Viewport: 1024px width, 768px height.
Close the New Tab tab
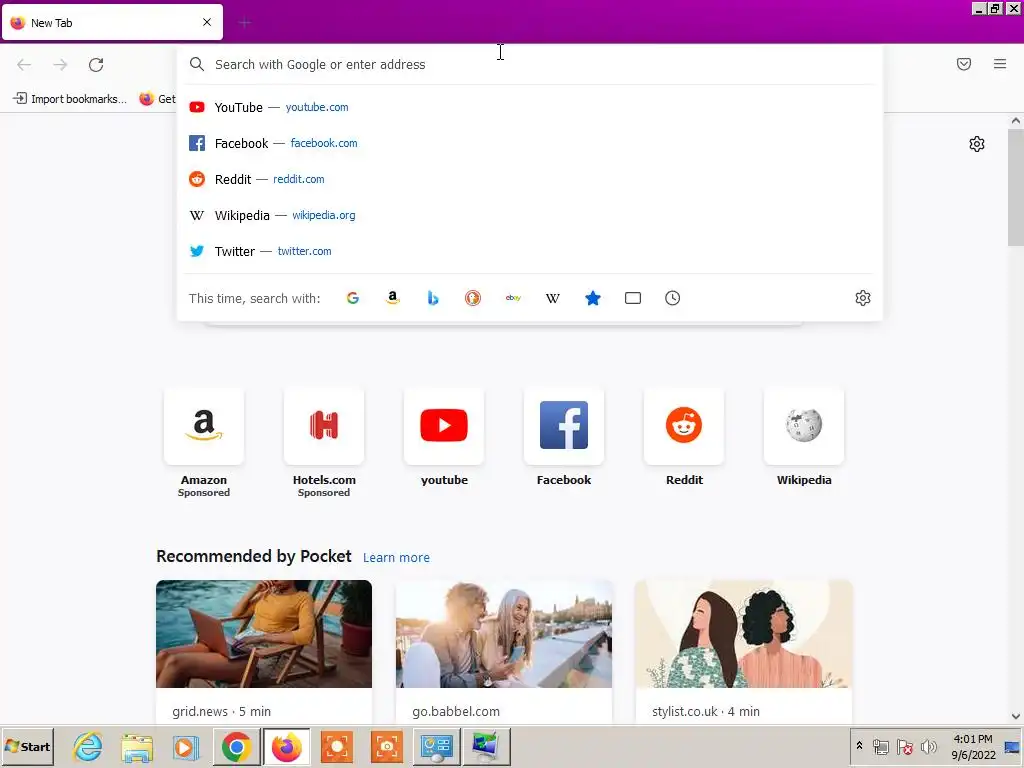point(207,22)
